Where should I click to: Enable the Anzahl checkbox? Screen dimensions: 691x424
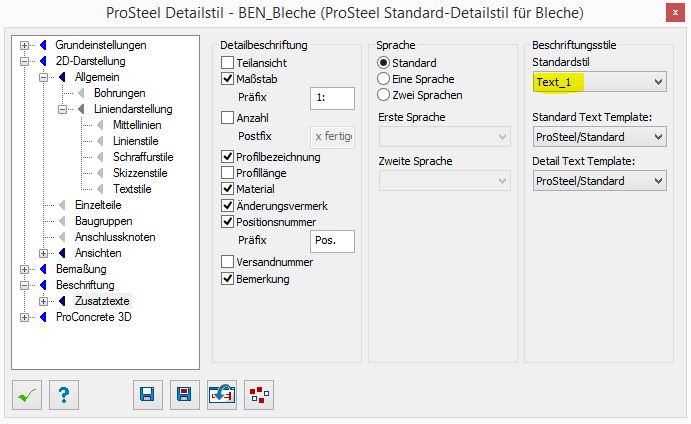227,118
